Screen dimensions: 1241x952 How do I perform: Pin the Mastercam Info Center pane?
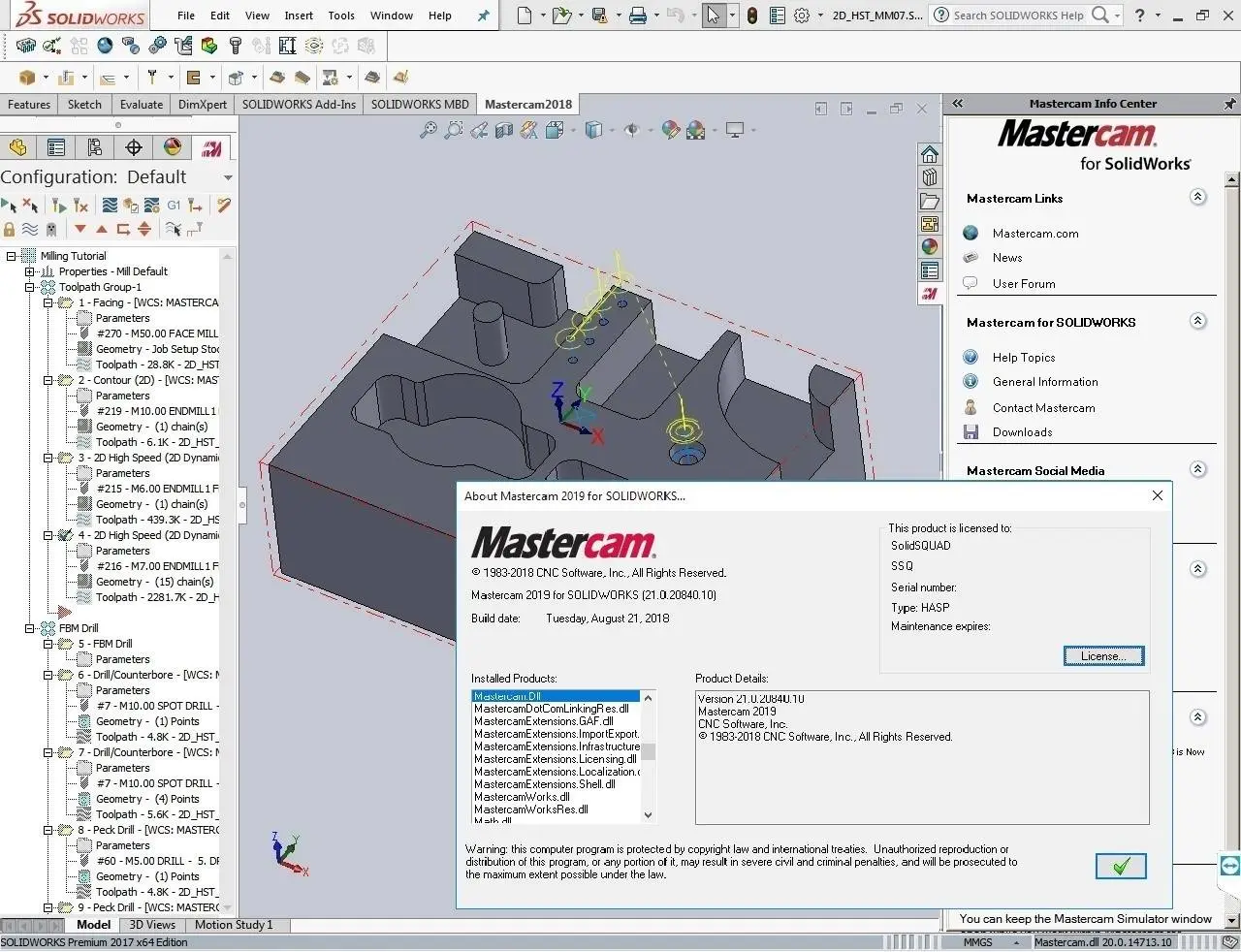click(1229, 104)
